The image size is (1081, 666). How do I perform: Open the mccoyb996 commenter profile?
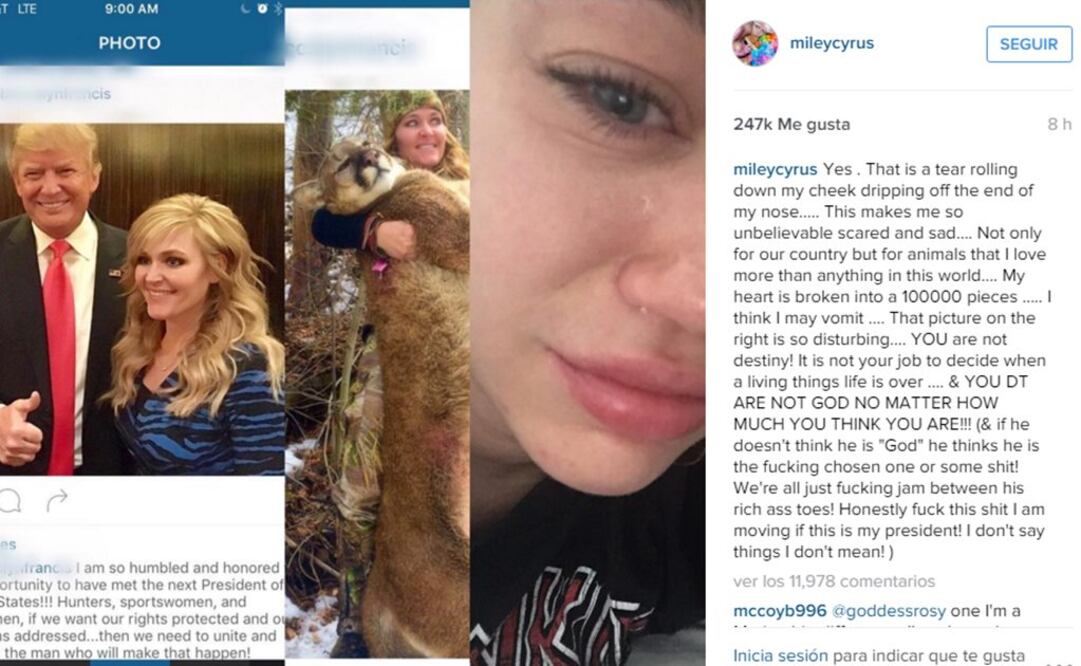780,611
